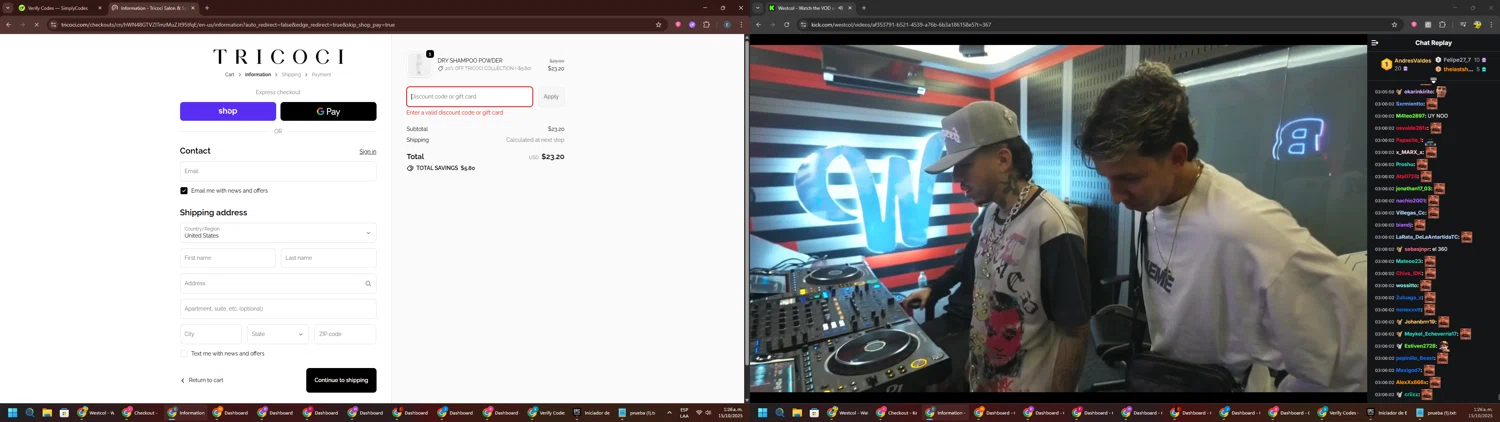Open Search from the left taskbar

[30, 412]
